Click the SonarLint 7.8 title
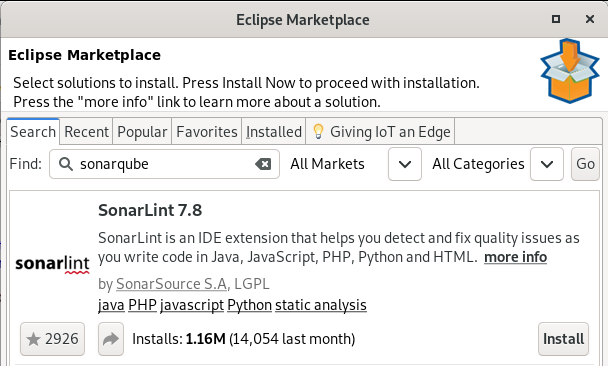Viewport: 608px width, 366px height. pyautogui.click(x=150, y=210)
